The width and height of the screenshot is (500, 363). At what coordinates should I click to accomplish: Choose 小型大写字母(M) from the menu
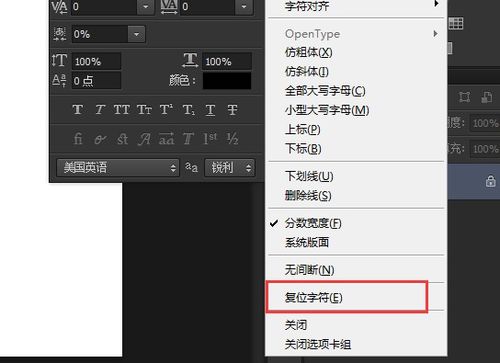coord(356,110)
